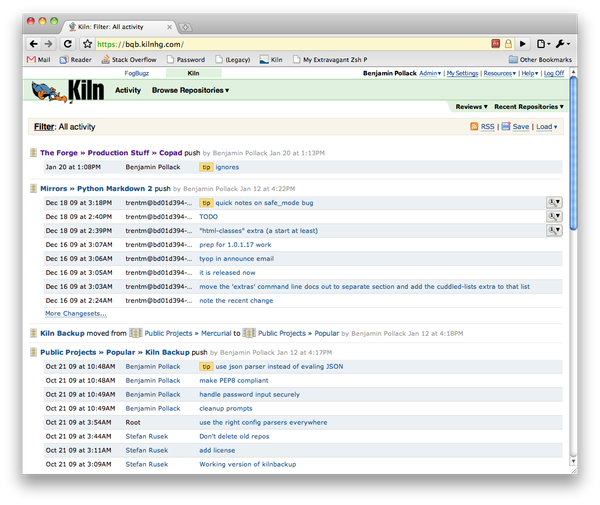Screen dimensions: 600x505
Task: Open the Admin menu
Action: tap(430, 73)
